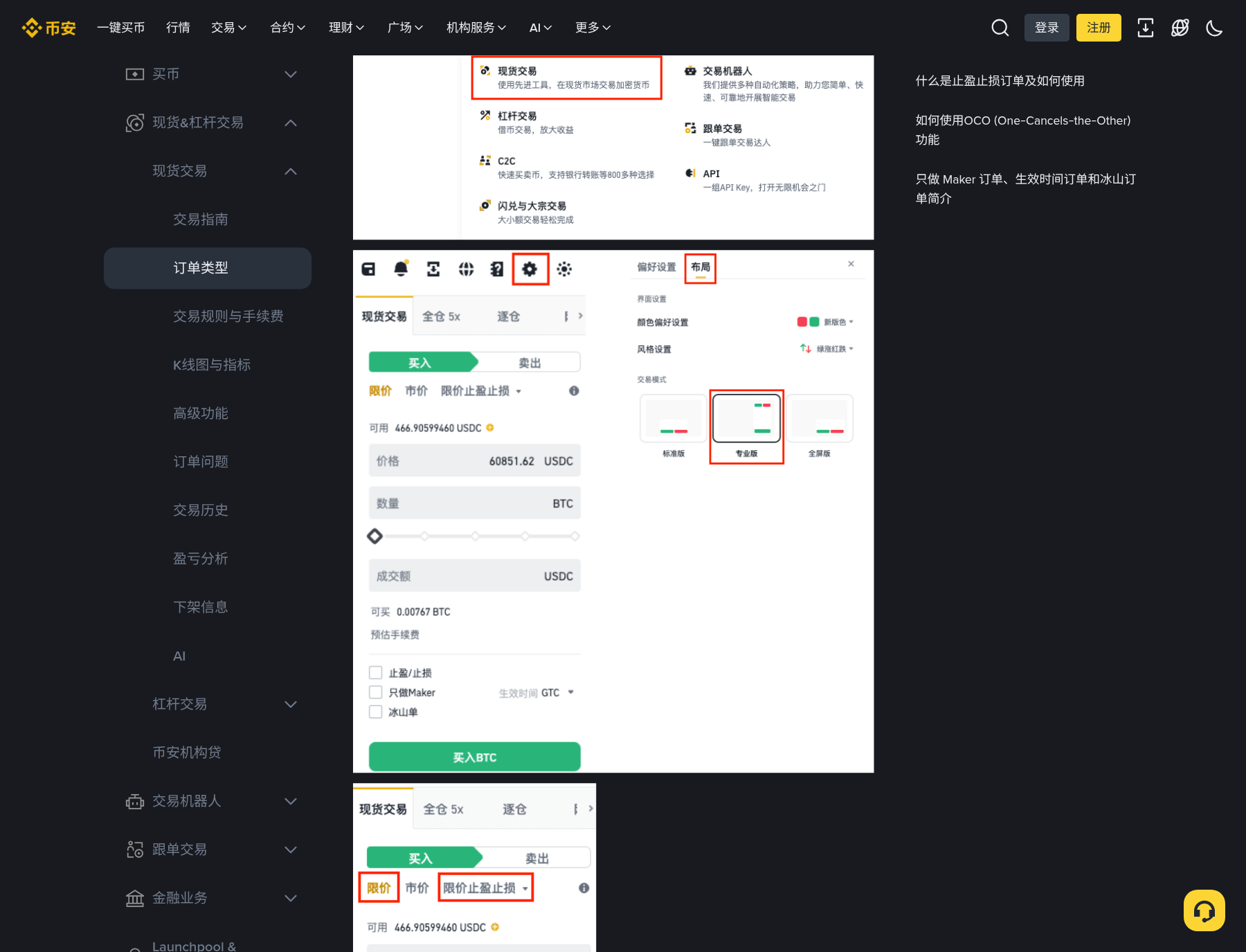Open the AI dropdown in the top navigation
Viewport: 1246px width, 952px height.
click(541, 28)
